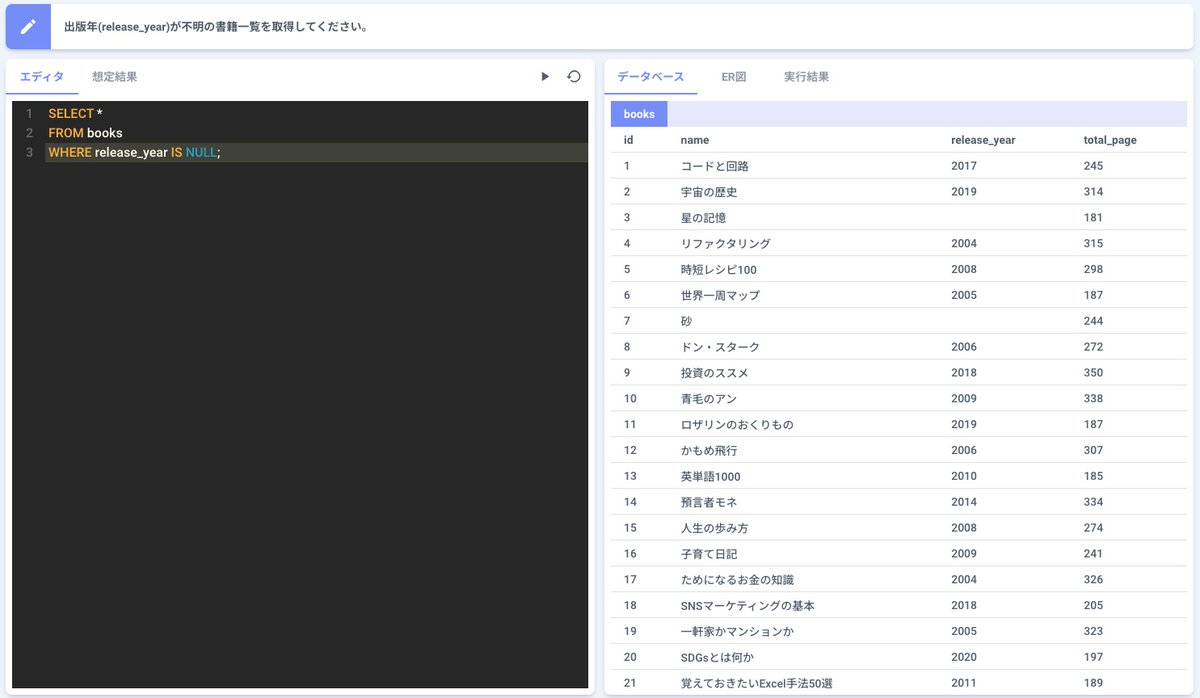Click total page value 314
Viewport: 1200px width, 698px height.
click(x=1093, y=192)
